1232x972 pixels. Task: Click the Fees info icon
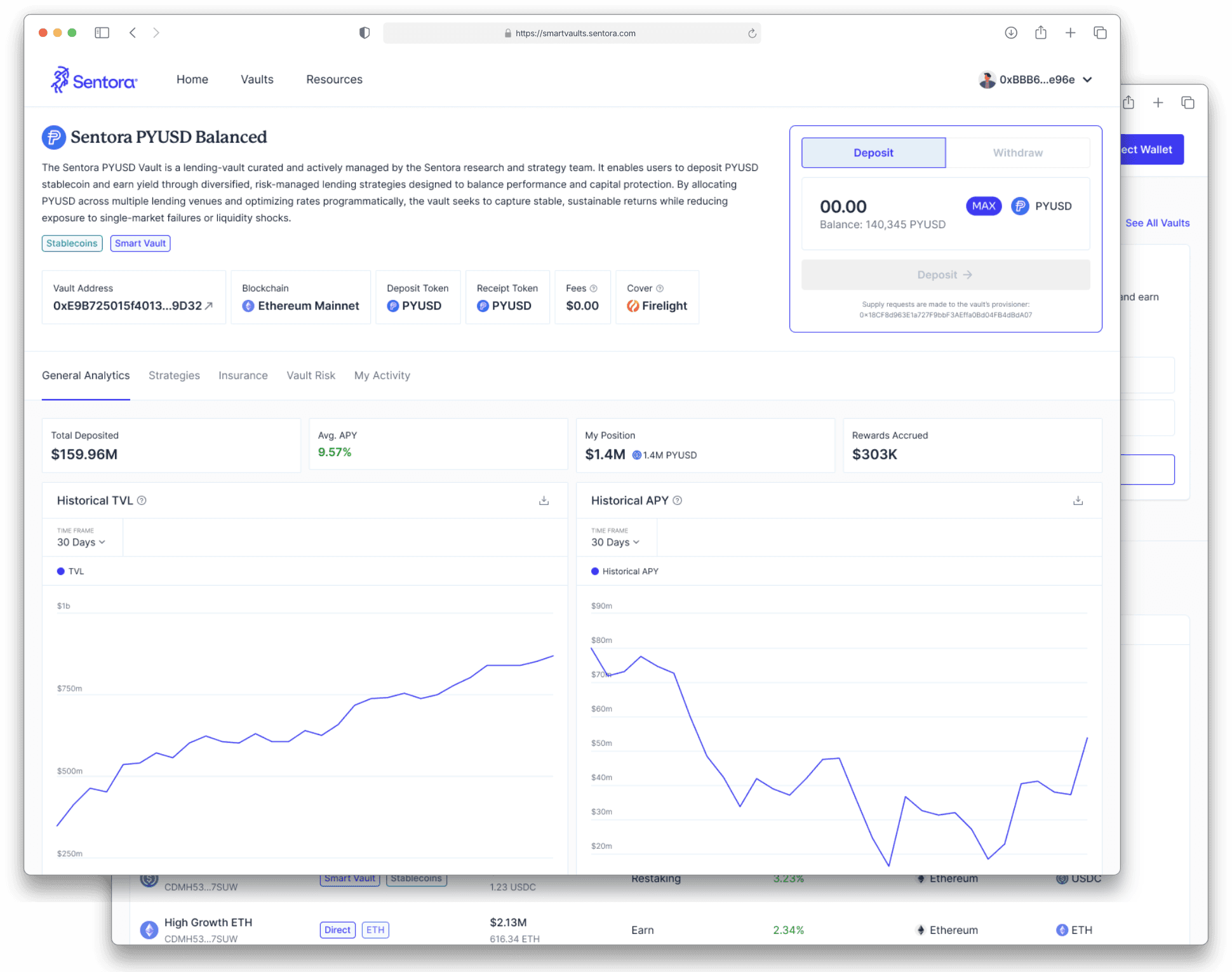pos(594,288)
